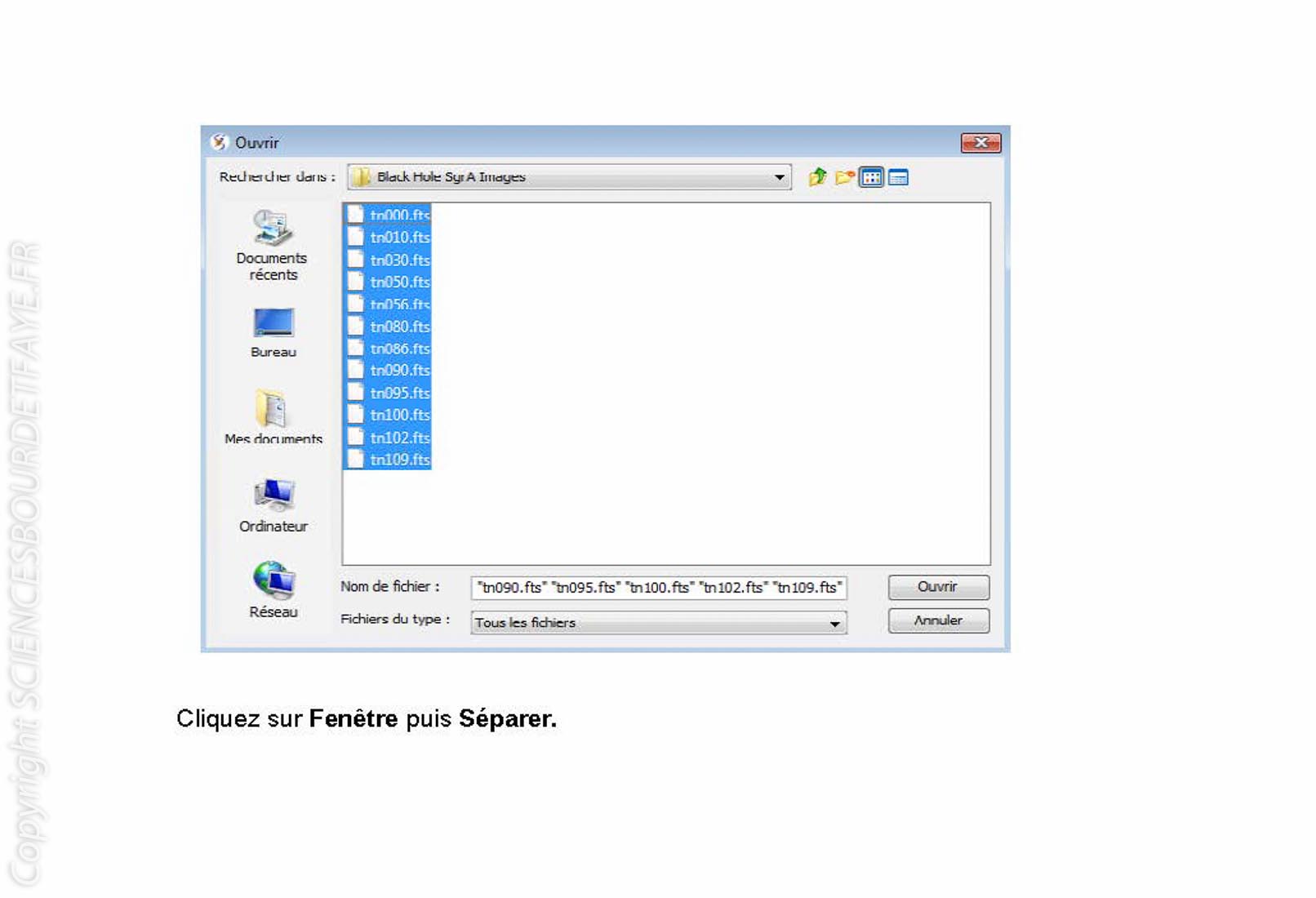Go to the Bureau location
This screenshot has height=898, width=1316.
(273, 332)
